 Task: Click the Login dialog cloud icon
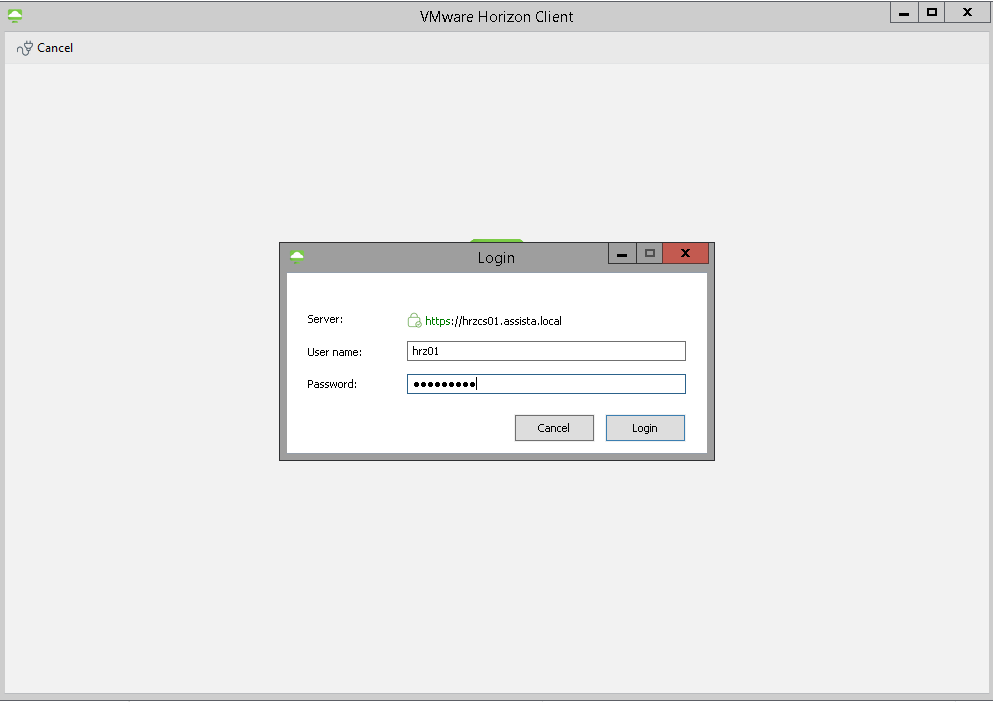296,257
